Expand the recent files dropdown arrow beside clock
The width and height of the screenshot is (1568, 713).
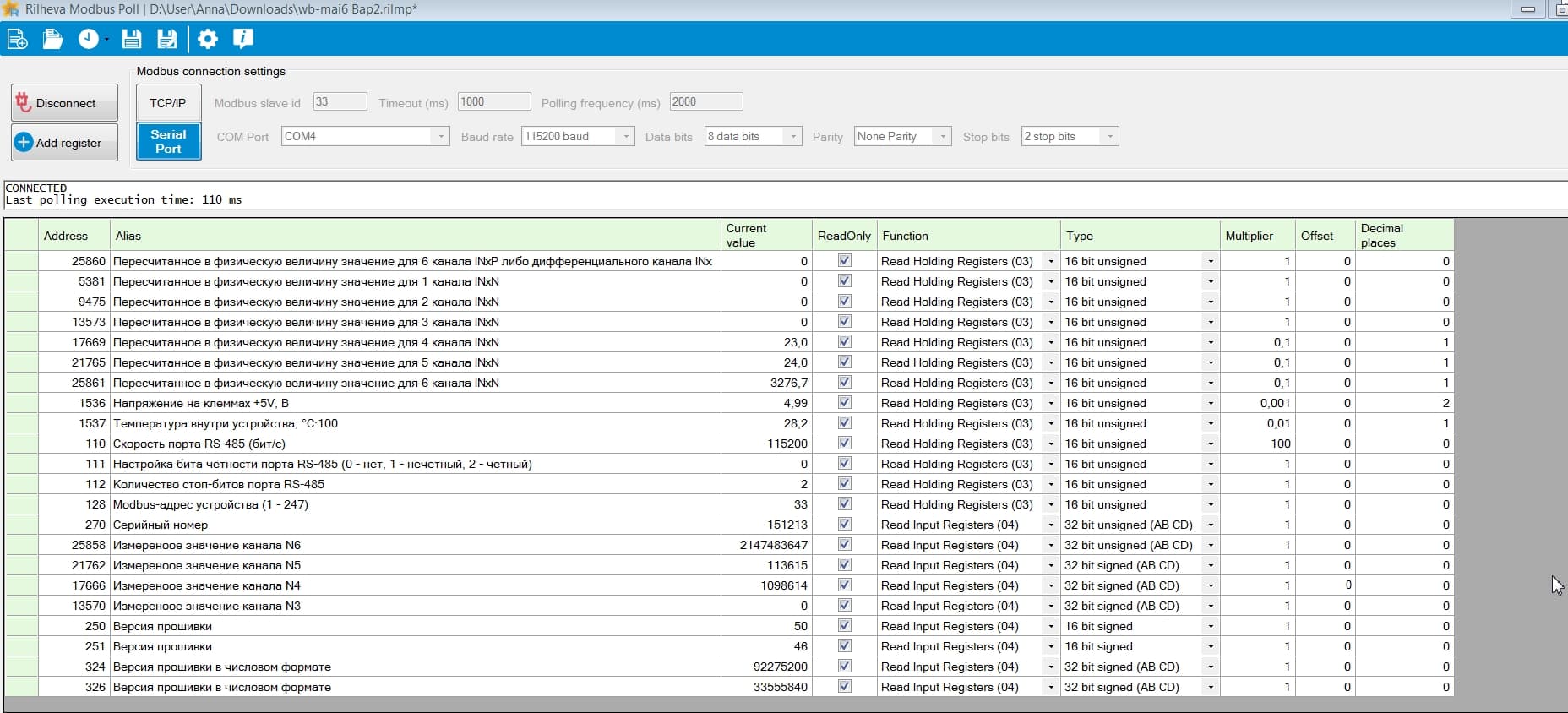pos(106,40)
